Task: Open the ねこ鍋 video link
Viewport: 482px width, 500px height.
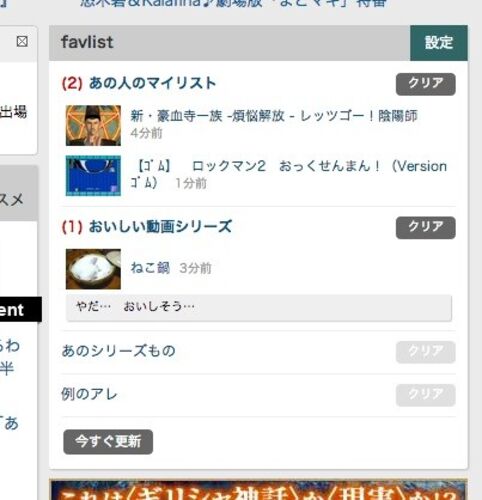Action: coord(150,268)
